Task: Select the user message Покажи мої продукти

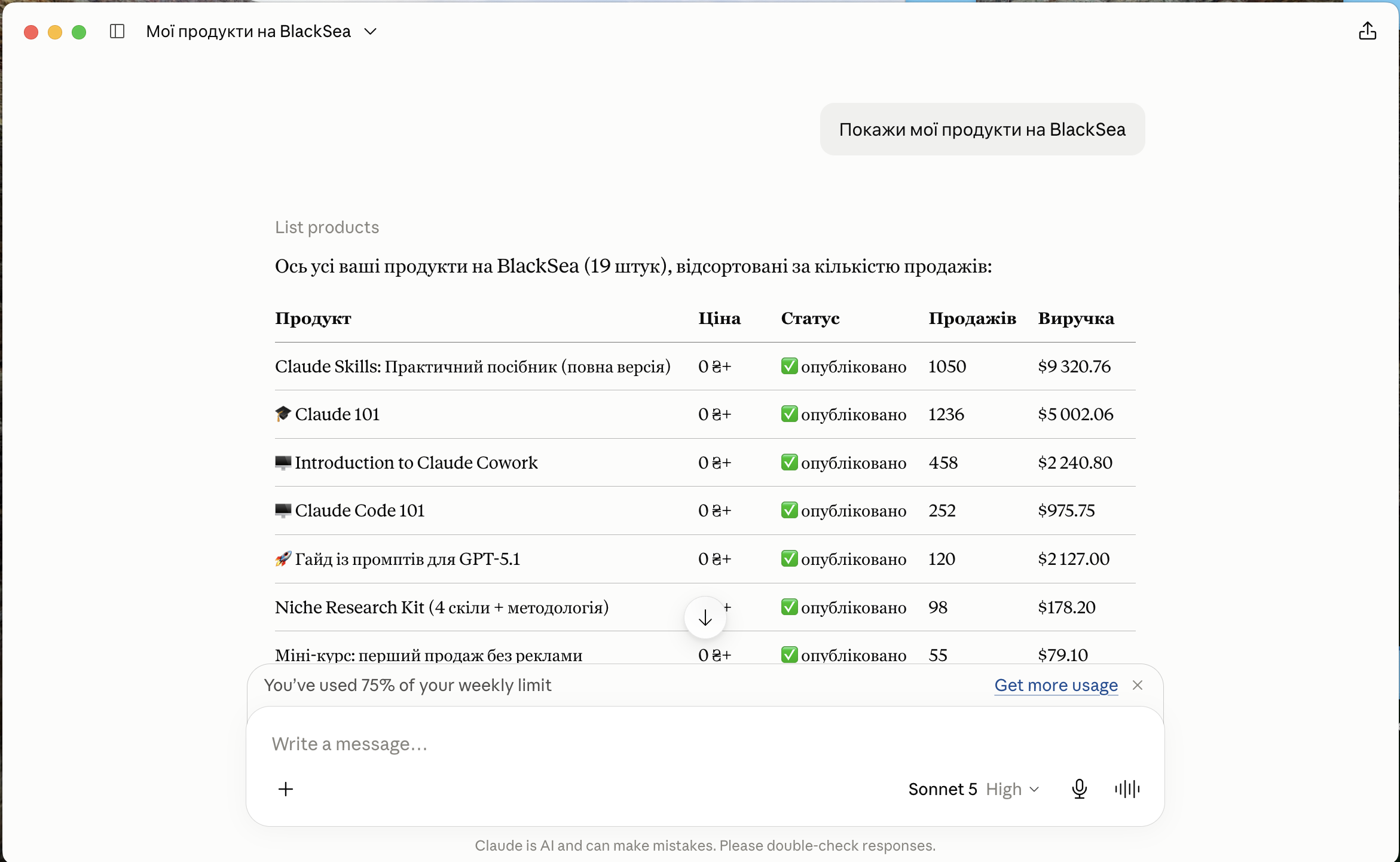Action: pyautogui.click(x=982, y=129)
